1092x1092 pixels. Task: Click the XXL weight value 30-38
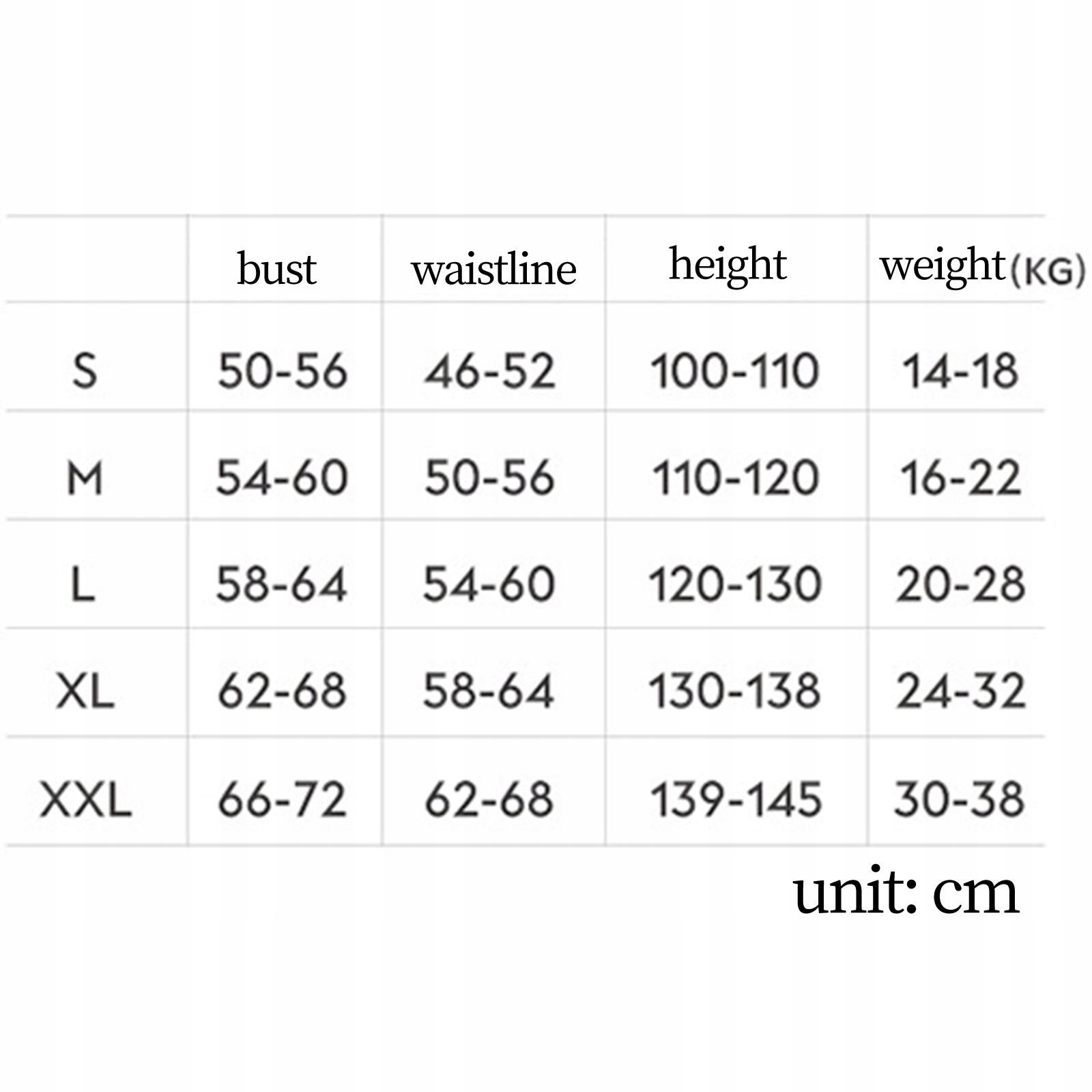pos(959,799)
